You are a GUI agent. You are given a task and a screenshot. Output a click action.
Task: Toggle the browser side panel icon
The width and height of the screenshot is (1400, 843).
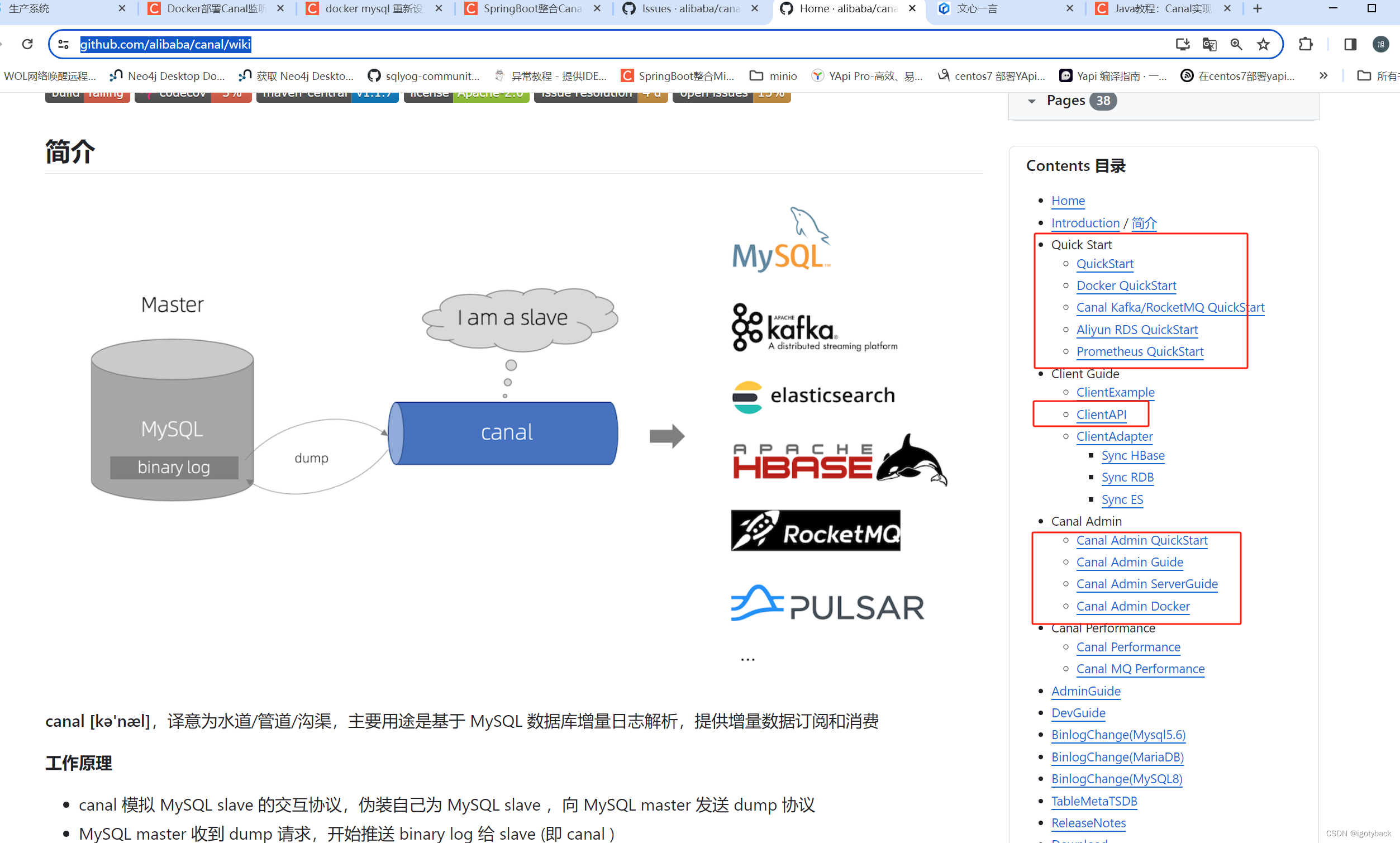(x=1351, y=44)
